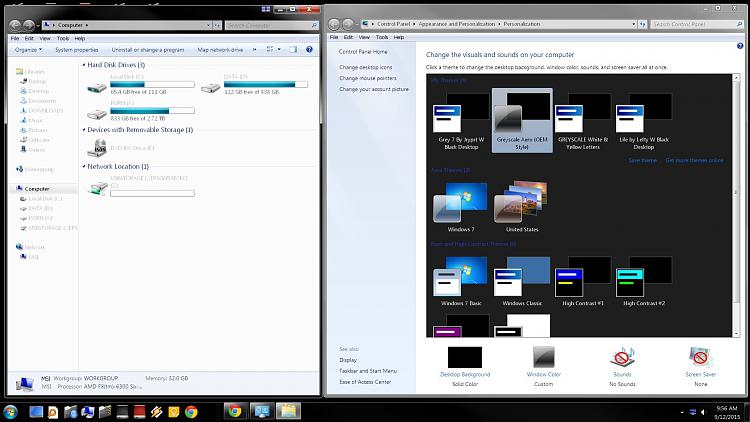The width and height of the screenshot is (750, 422).
Task: Select the Windows 7 Basic theme
Action: pyautogui.click(x=461, y=281)
